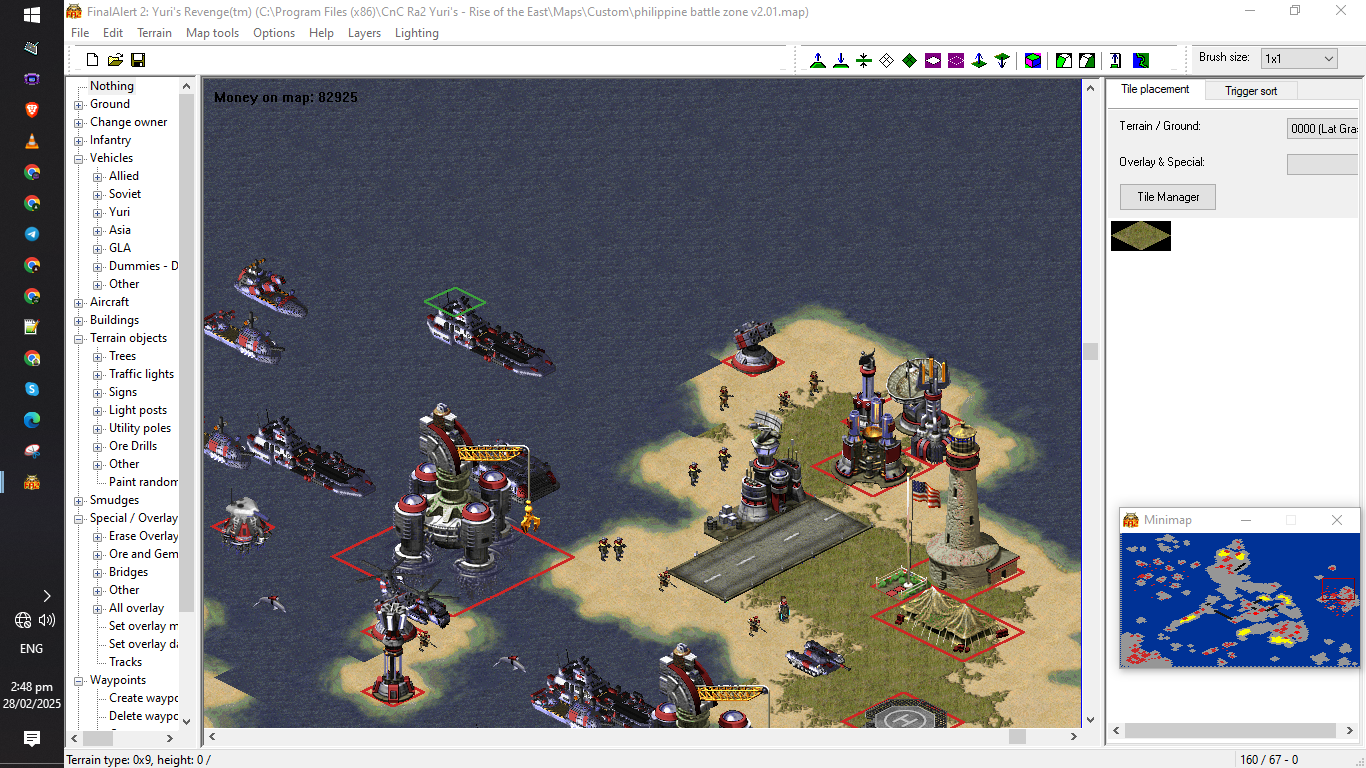Click the Save map floppy icon
Image resolution: width=1366 pixels, height=768 pixels.
pos(138,60)
